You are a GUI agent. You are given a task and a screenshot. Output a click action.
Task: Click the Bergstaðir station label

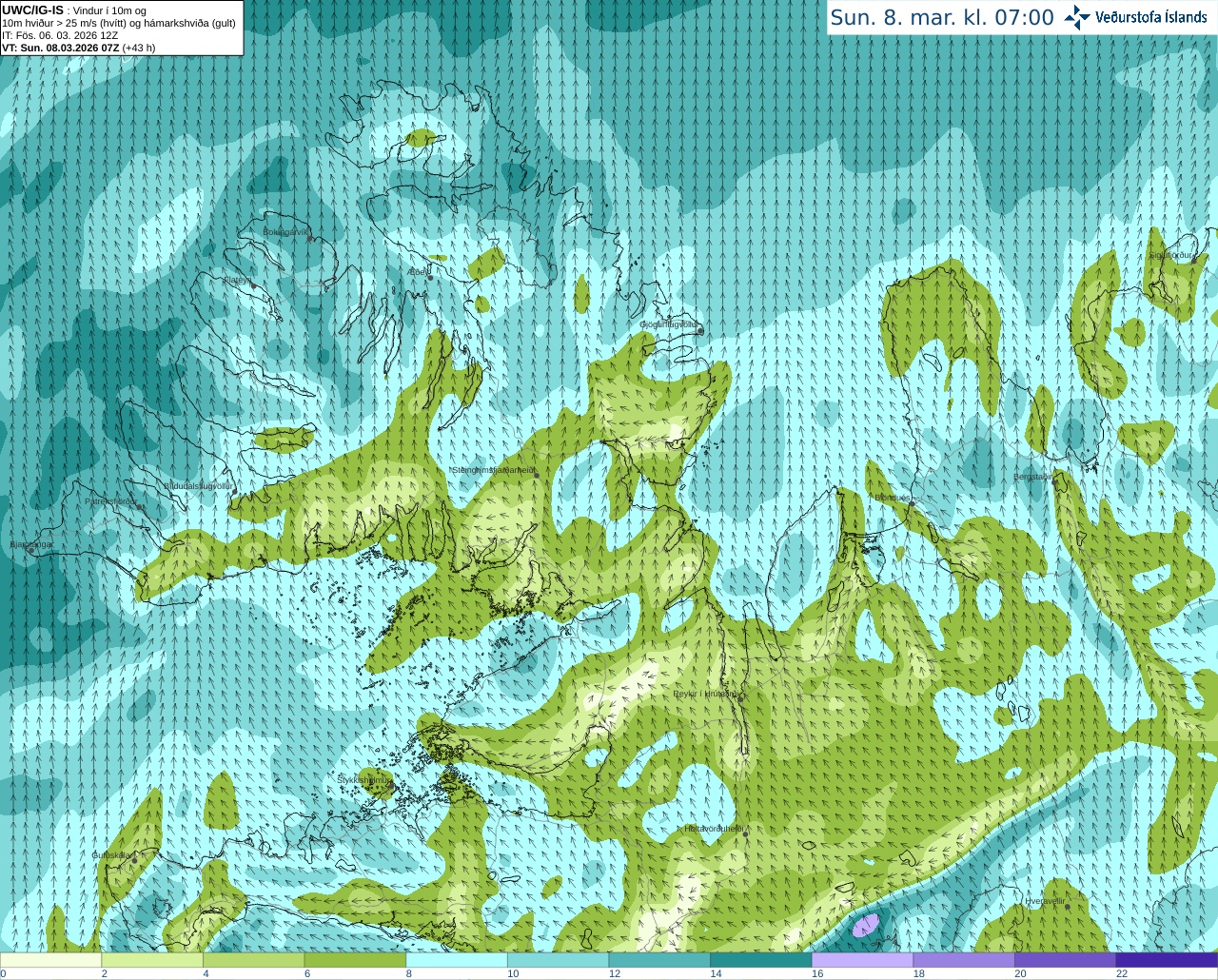pos(1032,477)
